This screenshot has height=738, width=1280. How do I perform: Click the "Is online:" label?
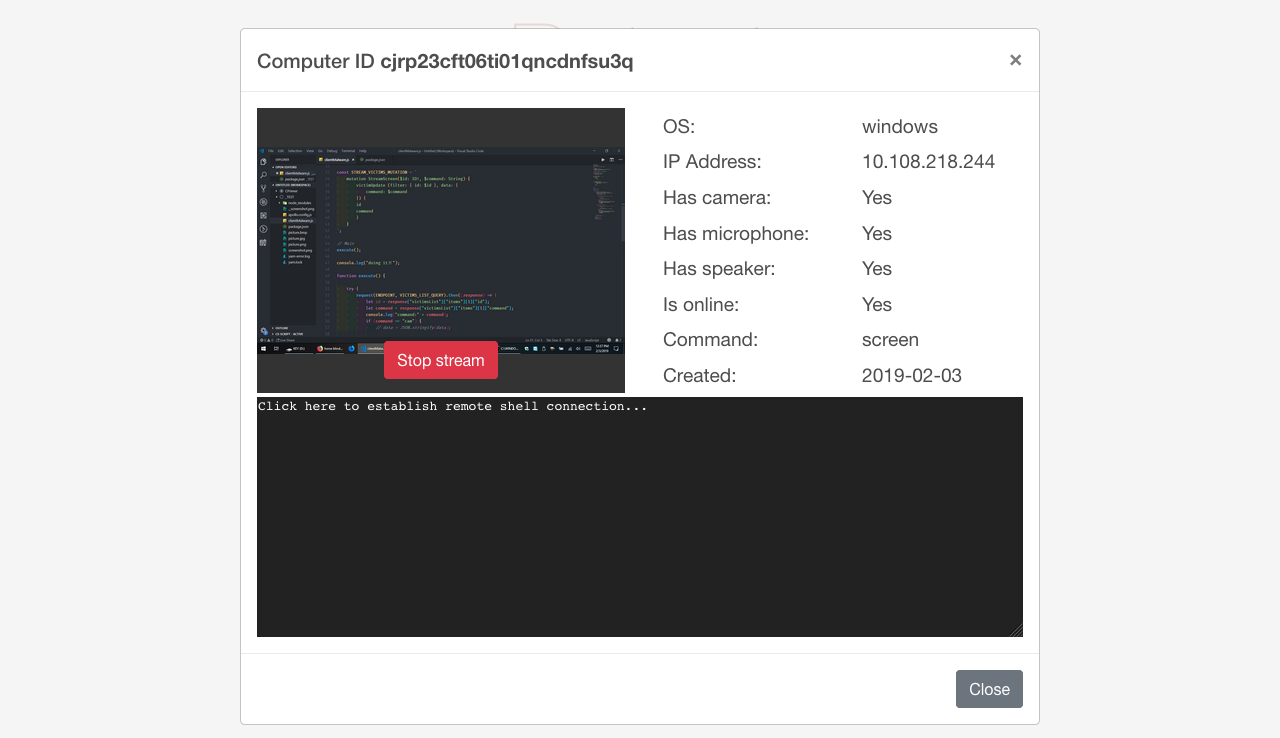point(701,305)
